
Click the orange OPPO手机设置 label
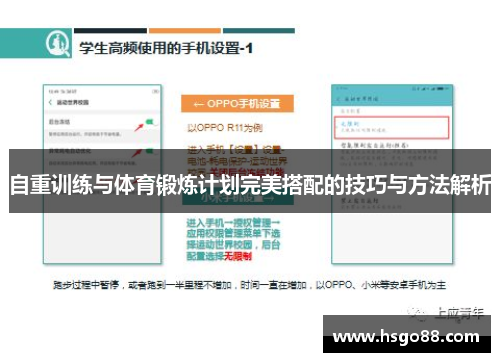237,104
